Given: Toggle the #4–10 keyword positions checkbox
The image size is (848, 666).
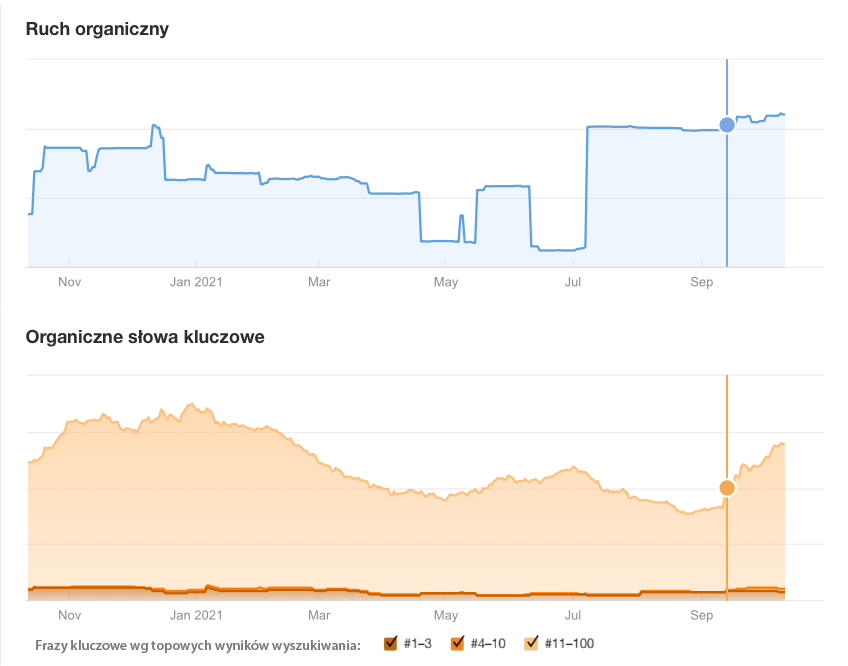Looking at the screenshot, I should [x=458, y=643].
